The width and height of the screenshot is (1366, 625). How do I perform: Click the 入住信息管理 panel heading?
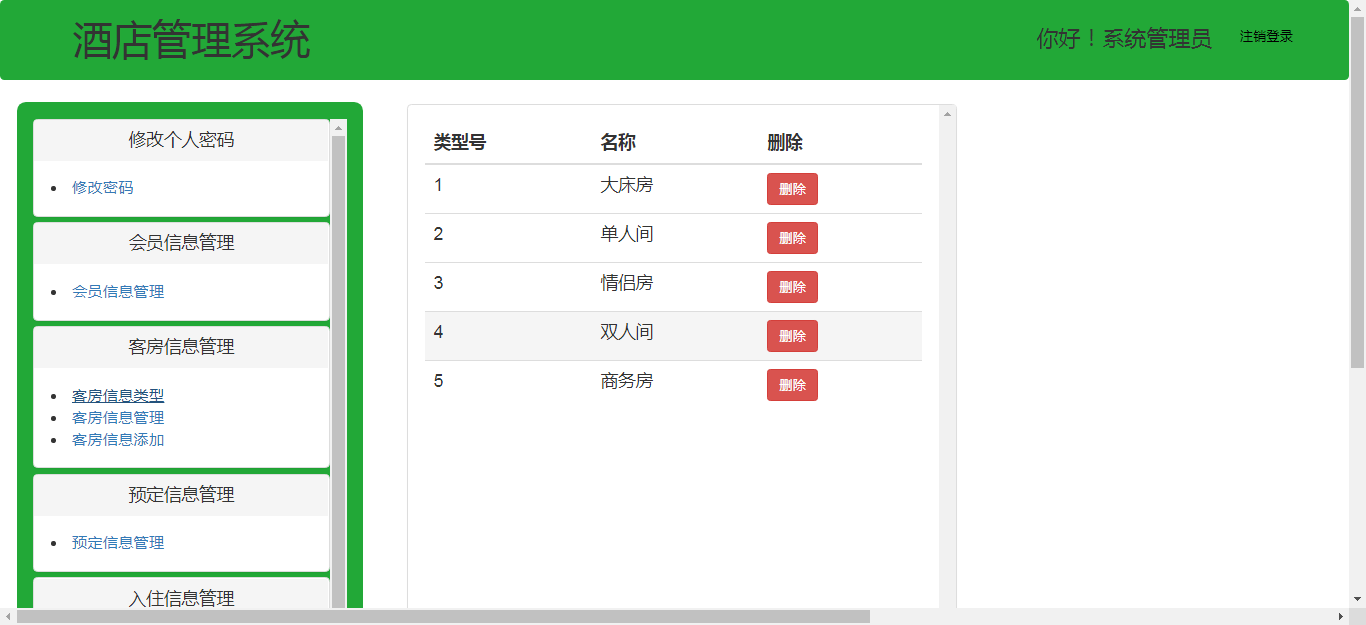(181, 598)
